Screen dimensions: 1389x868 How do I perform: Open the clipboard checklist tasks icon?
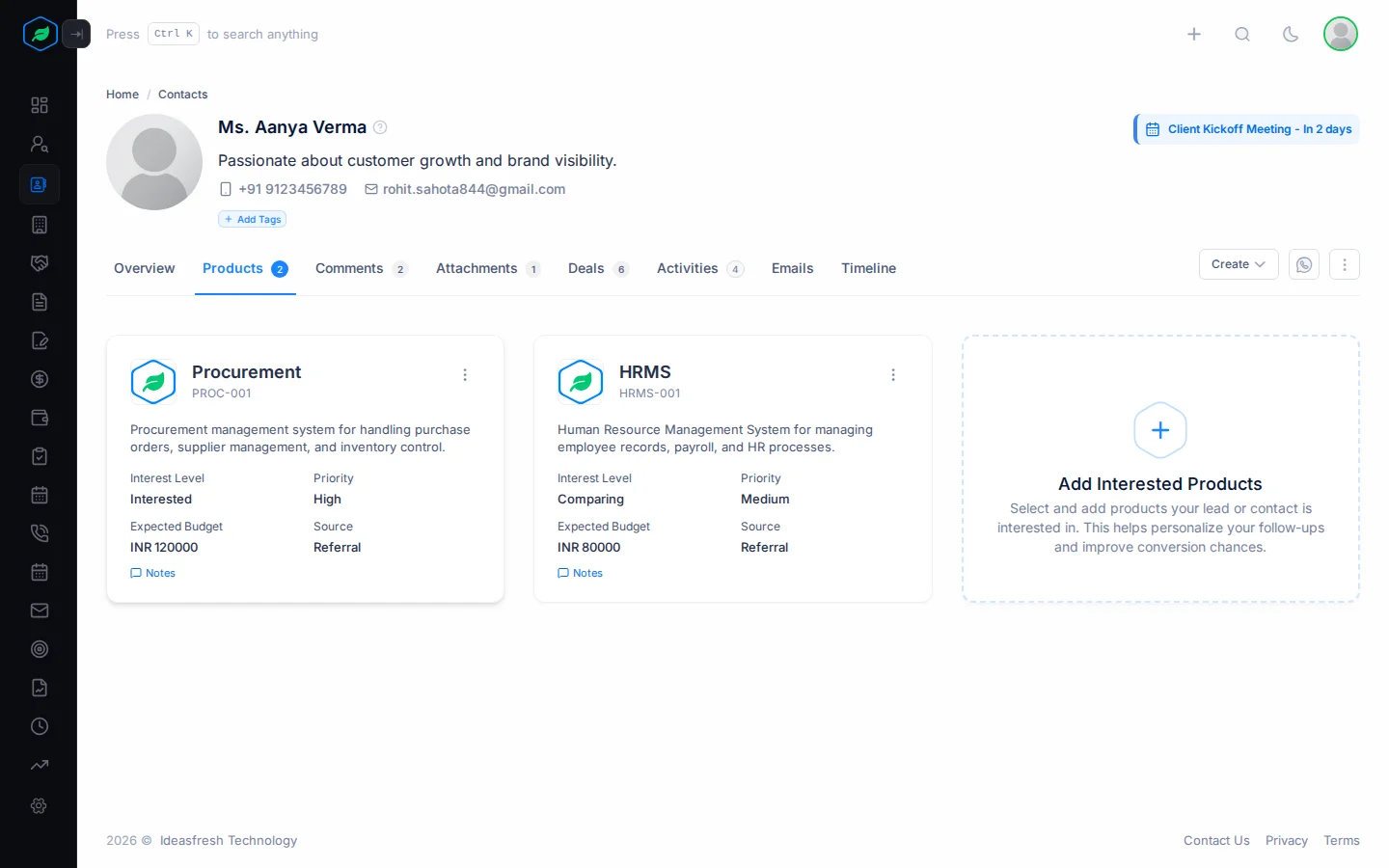click(x=40, y=456)
